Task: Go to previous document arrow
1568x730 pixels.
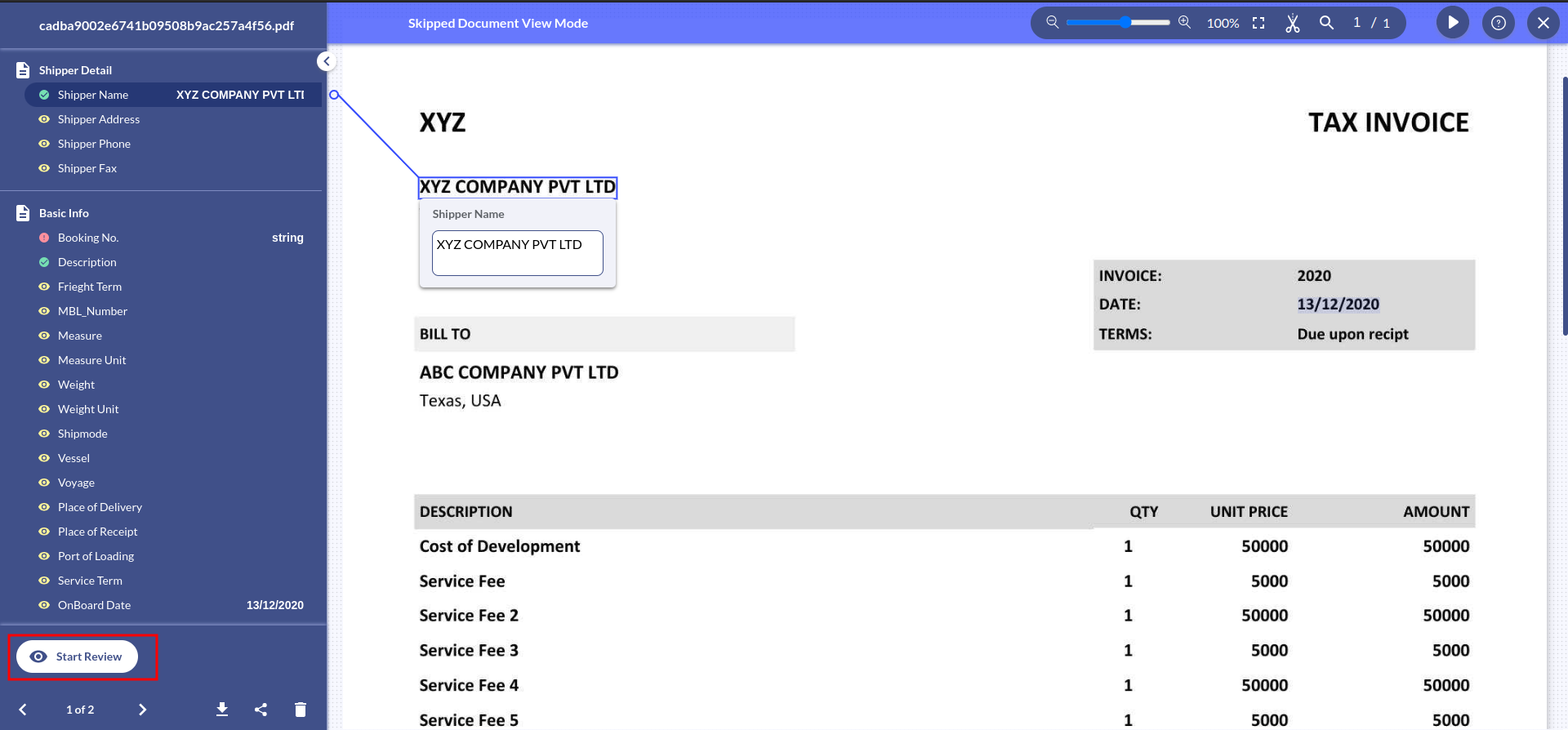Action: [x=23, y=710]
